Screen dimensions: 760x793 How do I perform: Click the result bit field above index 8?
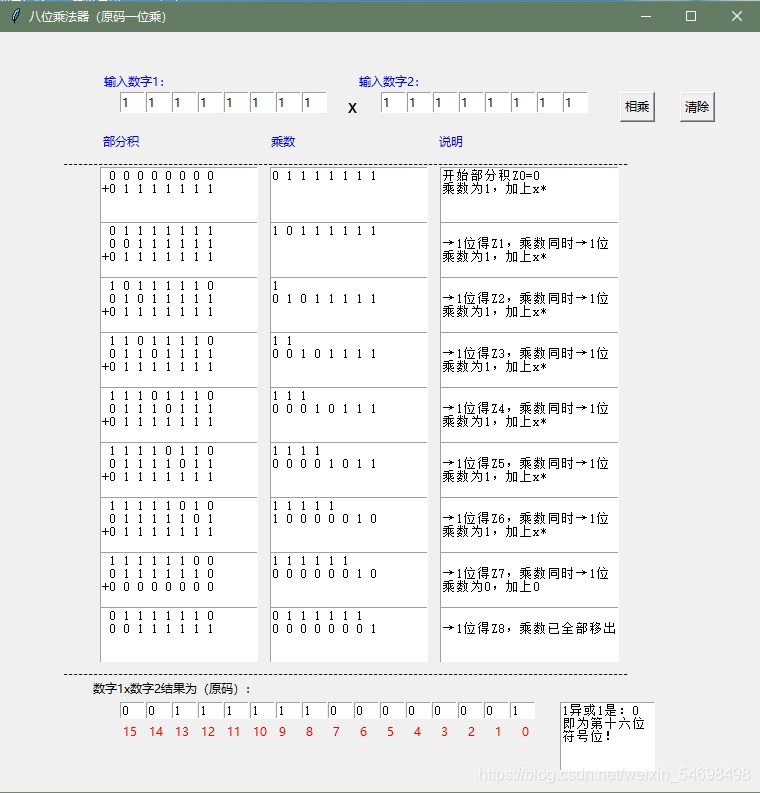coord(315,711)
